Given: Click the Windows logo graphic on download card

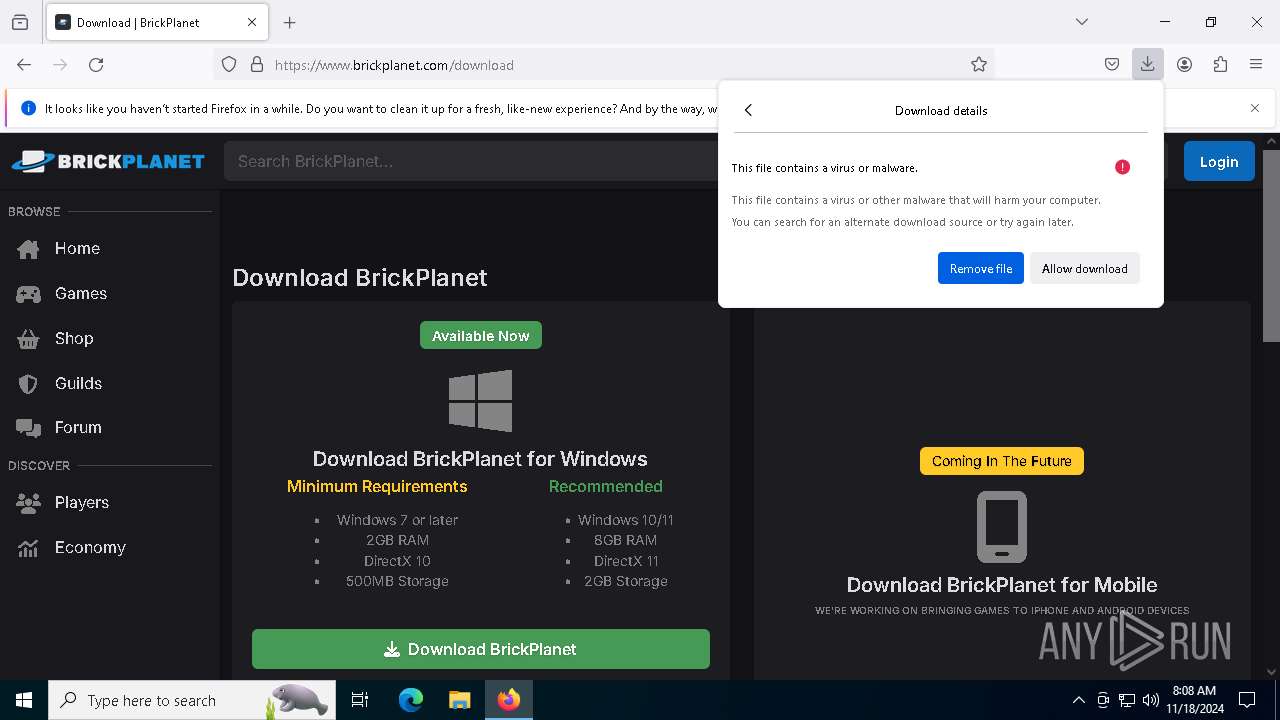Looking at the screenshot, I should pyautogui.click(x=480, y=400).
